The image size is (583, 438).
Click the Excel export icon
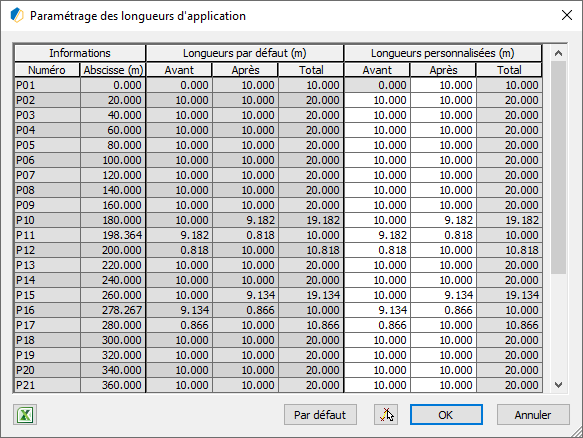coord(25,415)
